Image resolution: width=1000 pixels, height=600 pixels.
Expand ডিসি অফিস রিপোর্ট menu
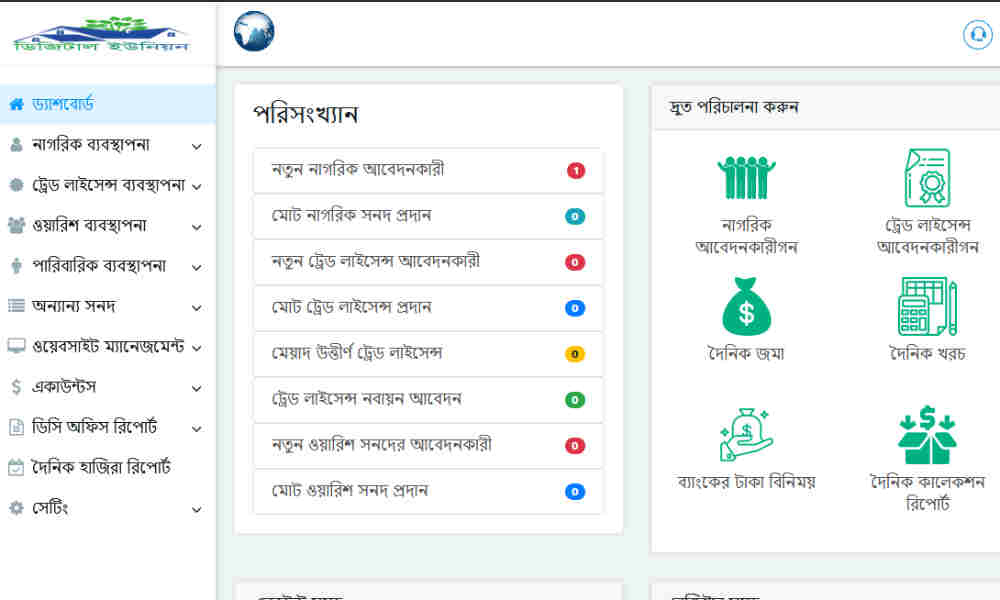pyautogui.click(x=105, y=428)
